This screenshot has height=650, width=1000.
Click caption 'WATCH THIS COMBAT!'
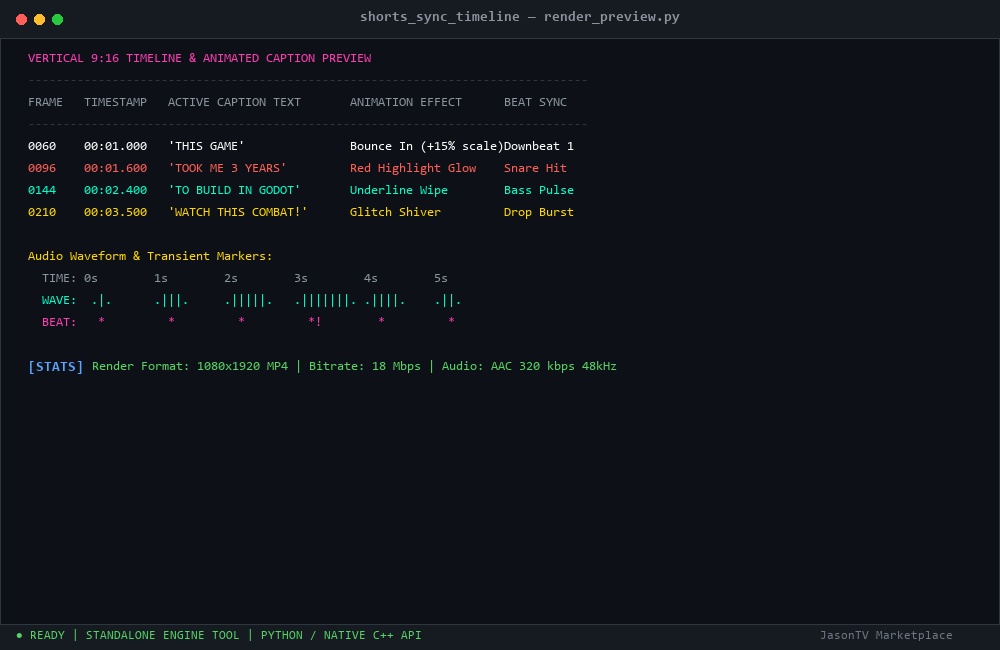237,212
